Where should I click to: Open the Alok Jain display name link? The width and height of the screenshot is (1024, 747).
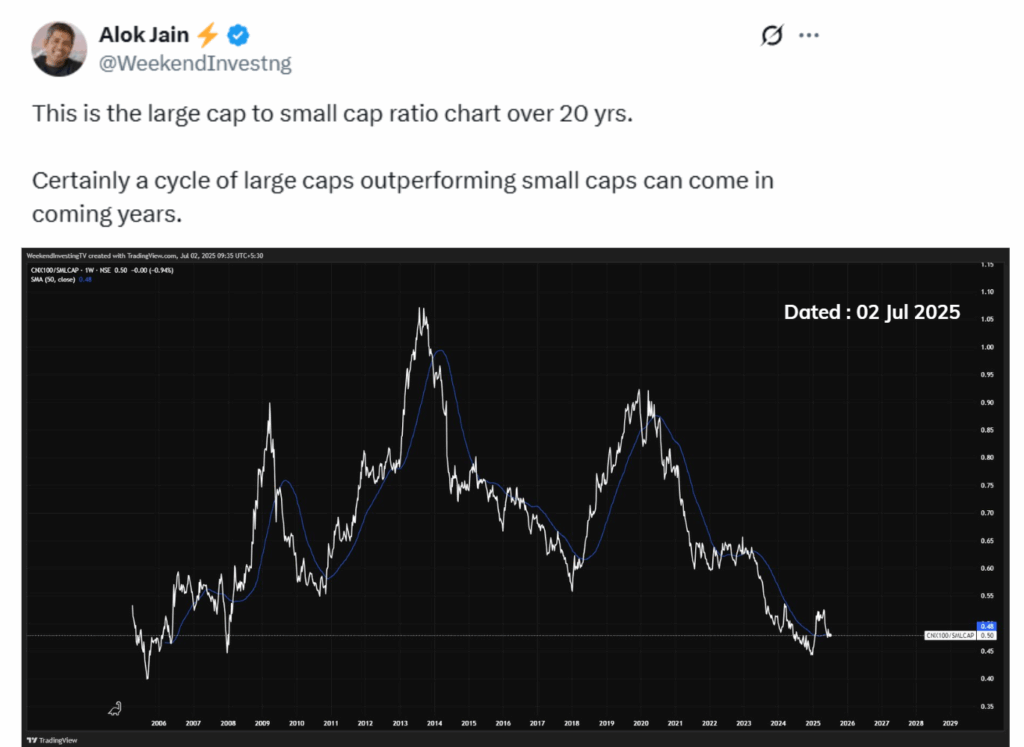click(x=144, y=35)
